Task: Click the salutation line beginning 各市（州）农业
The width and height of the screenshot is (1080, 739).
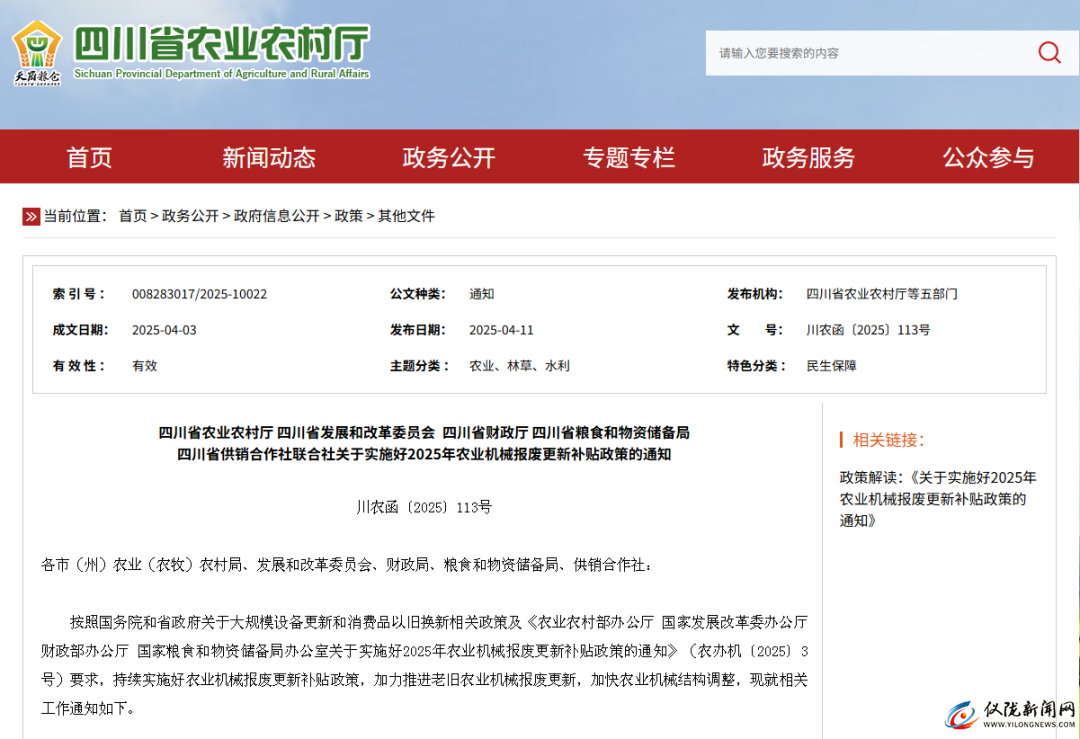Action: click(346, 565)
